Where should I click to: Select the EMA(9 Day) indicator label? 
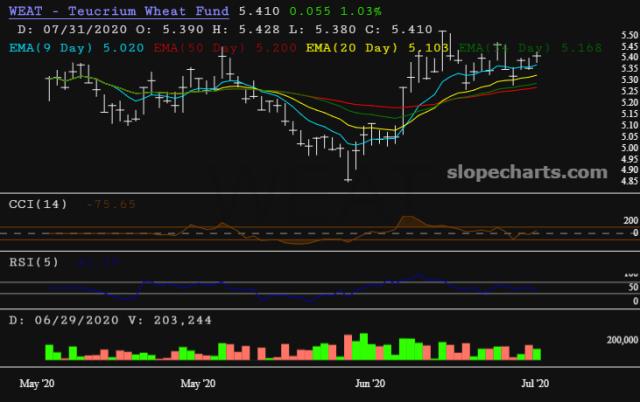click(49, 47)
